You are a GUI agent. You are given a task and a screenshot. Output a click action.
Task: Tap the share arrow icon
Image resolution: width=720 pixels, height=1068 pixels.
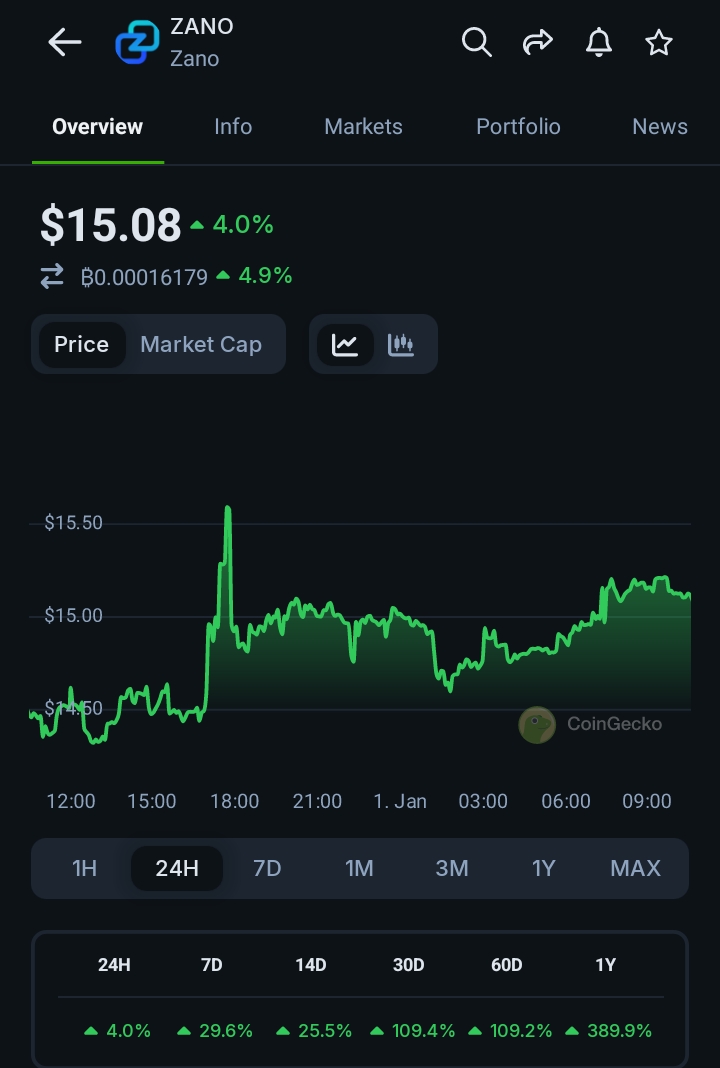tap(537, 42)
